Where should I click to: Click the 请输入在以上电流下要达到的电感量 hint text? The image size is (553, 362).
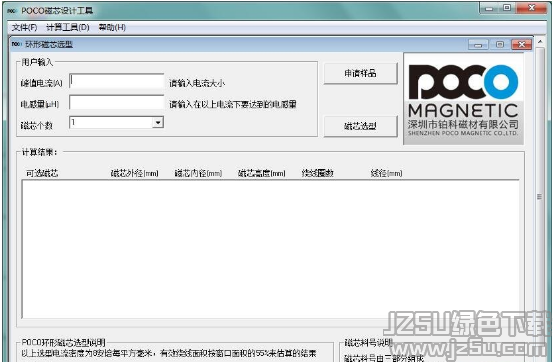point(233,104)
